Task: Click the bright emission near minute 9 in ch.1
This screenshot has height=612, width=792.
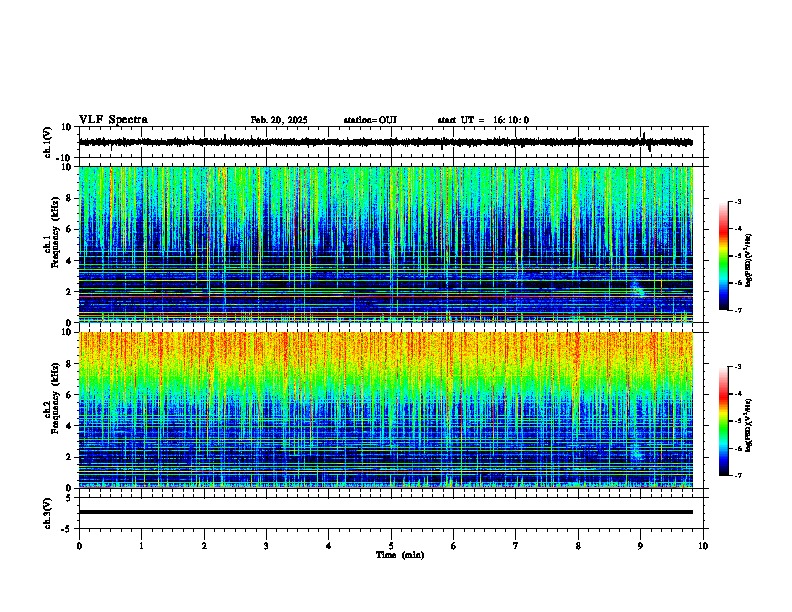Action: click(x=638, y=288)
